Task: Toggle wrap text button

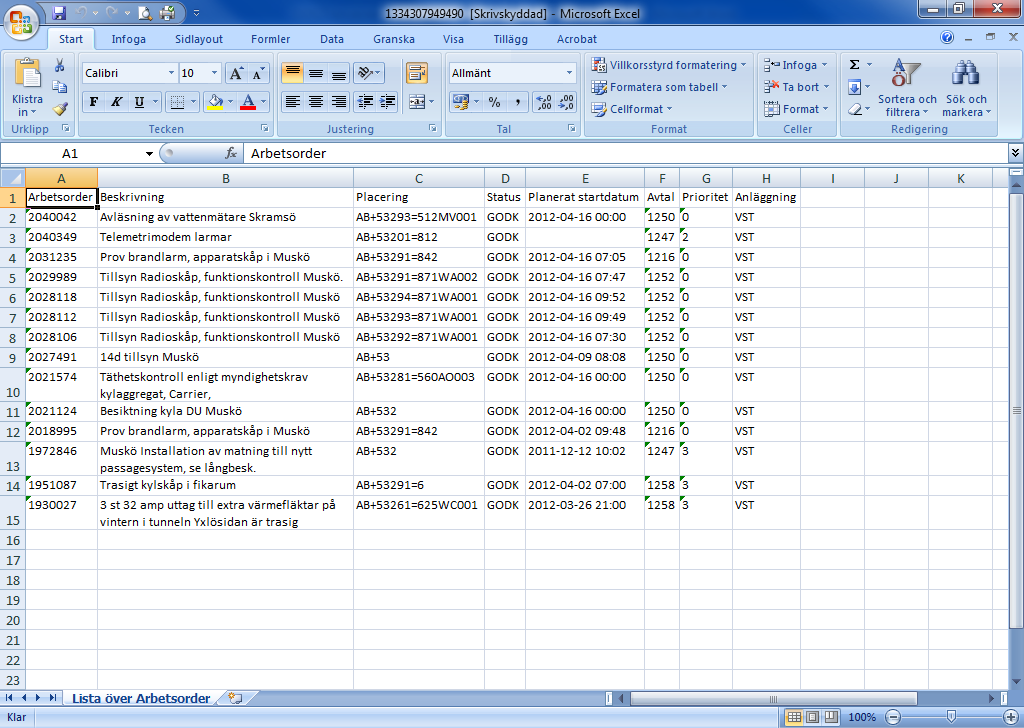Action: pos(417,72)
